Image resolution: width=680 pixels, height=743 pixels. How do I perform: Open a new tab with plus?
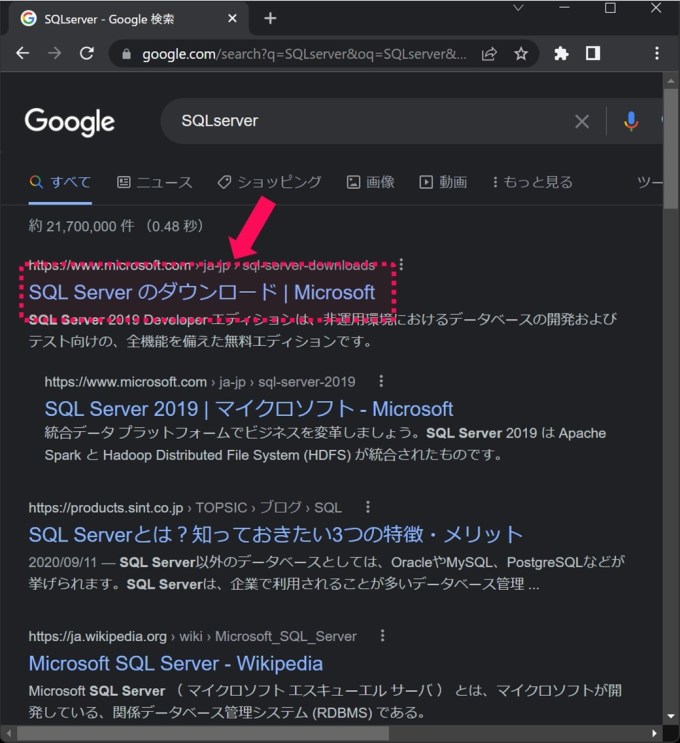270,18
